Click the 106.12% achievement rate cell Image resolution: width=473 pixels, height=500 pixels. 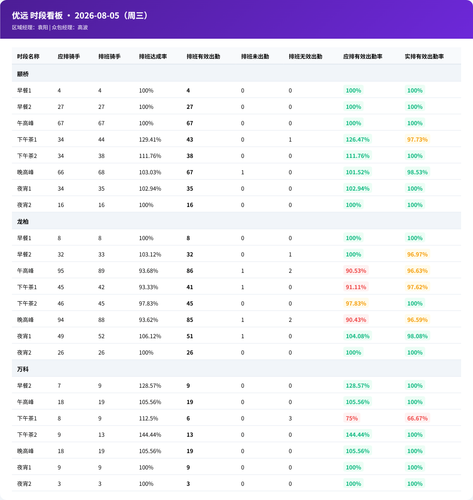(150, 336)
